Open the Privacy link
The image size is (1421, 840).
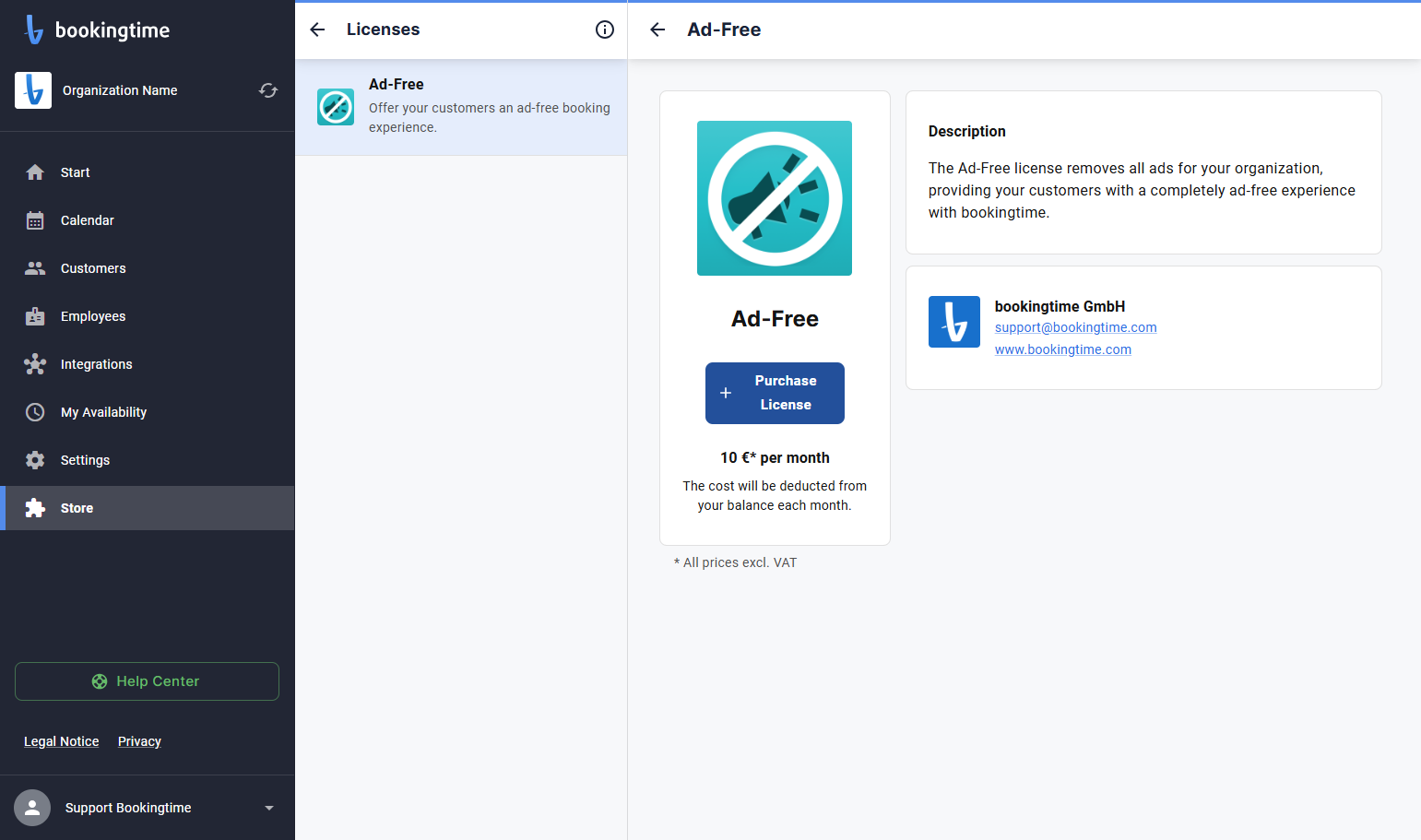click(x=139, y=741)
